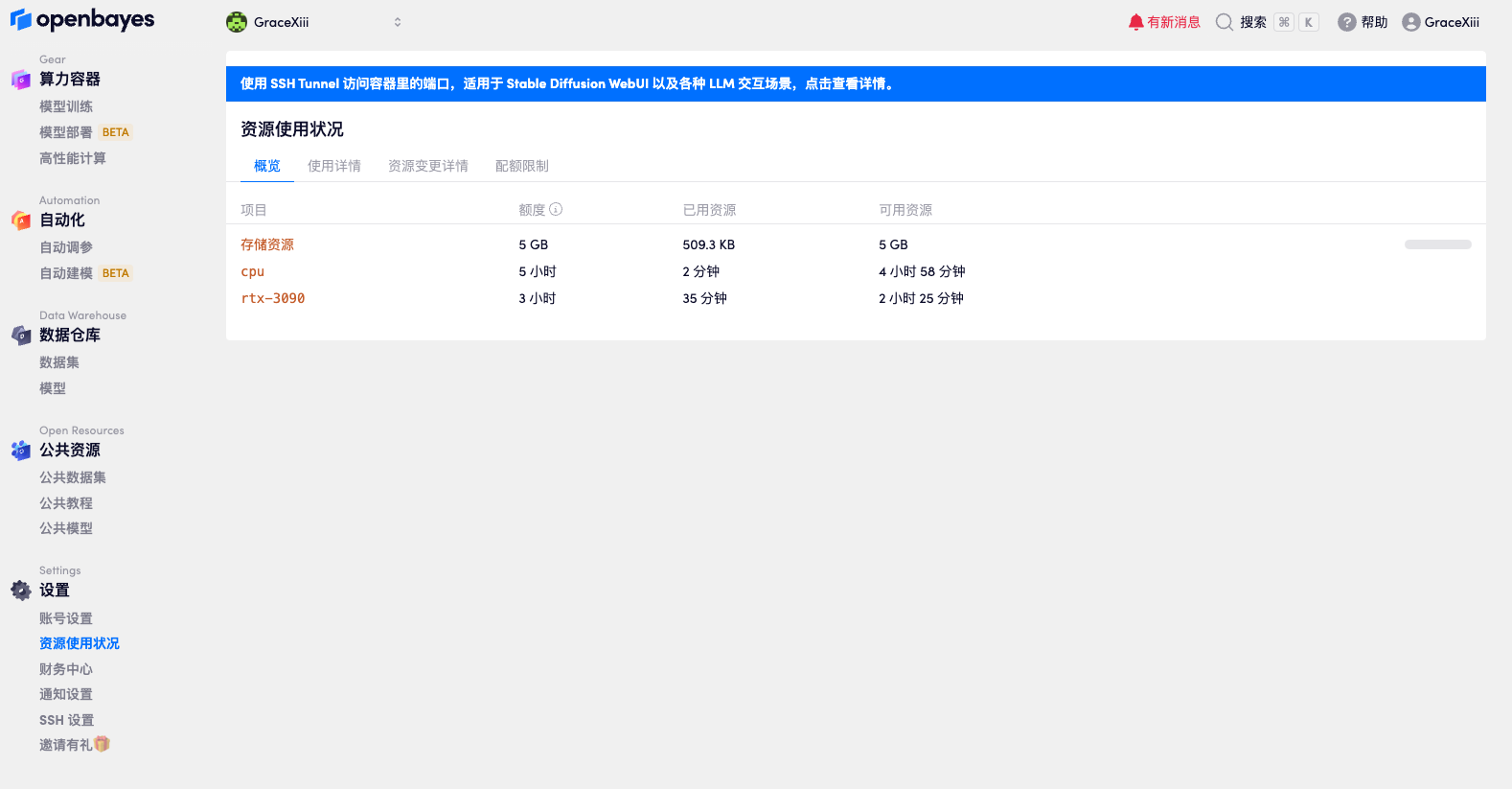Switch to the 使用详情 tab
1512x789 pixels.
[x=334, y=166]
